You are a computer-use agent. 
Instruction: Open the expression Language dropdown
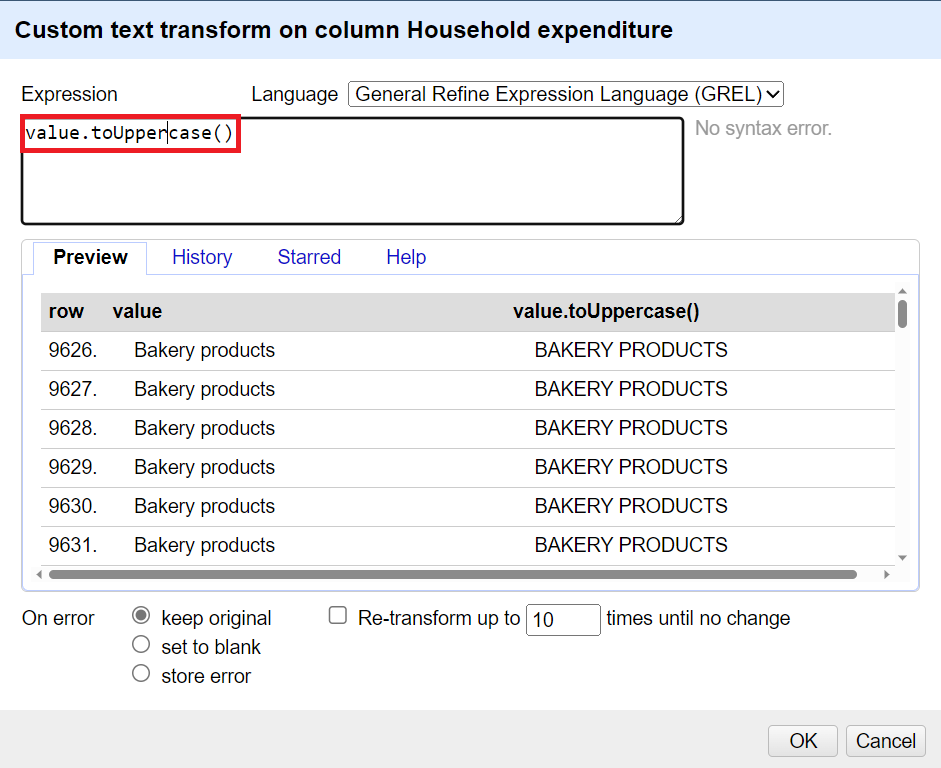click(x=771, y=93)
